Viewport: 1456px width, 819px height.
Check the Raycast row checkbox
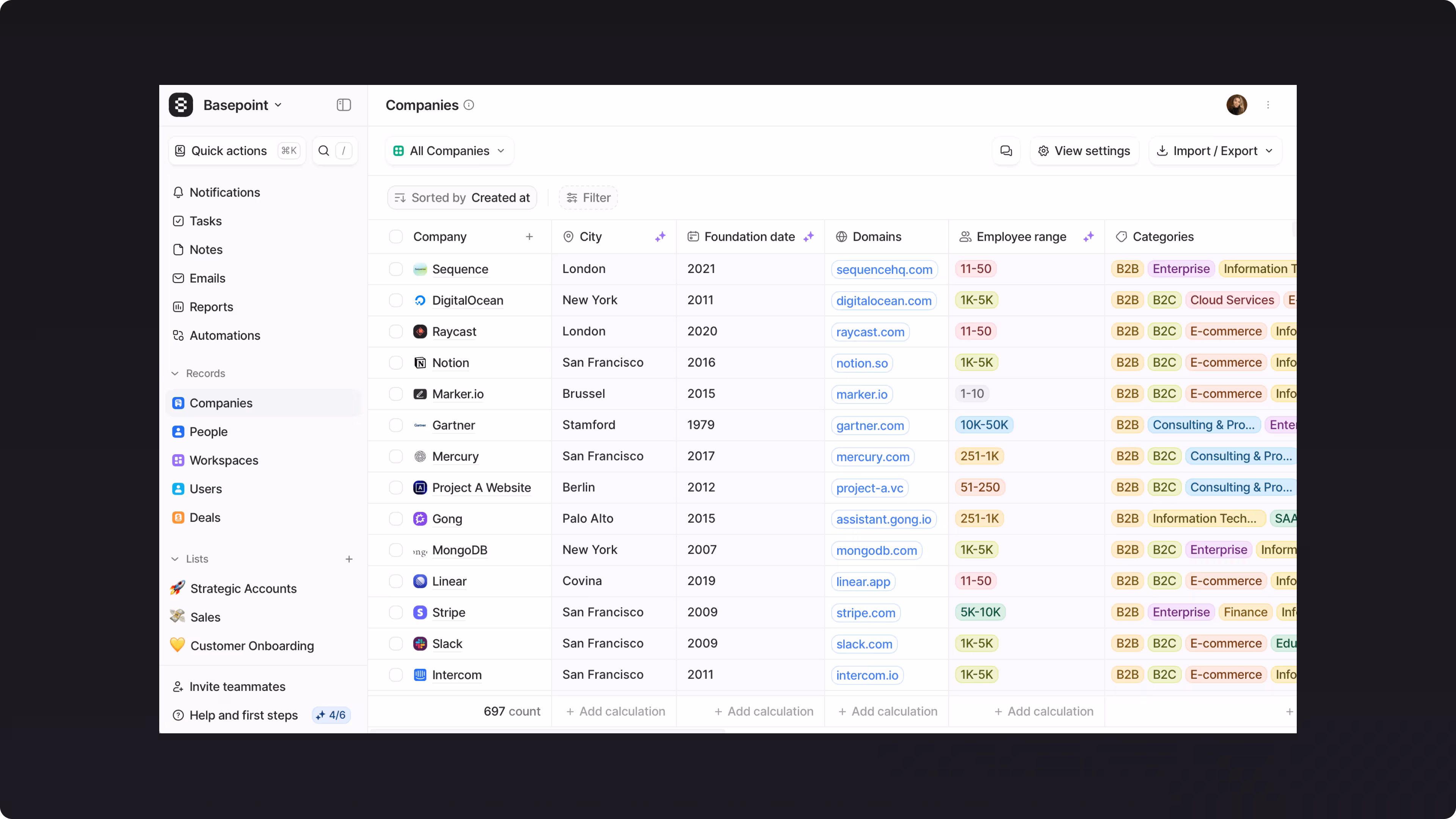(x=395, y=331)
